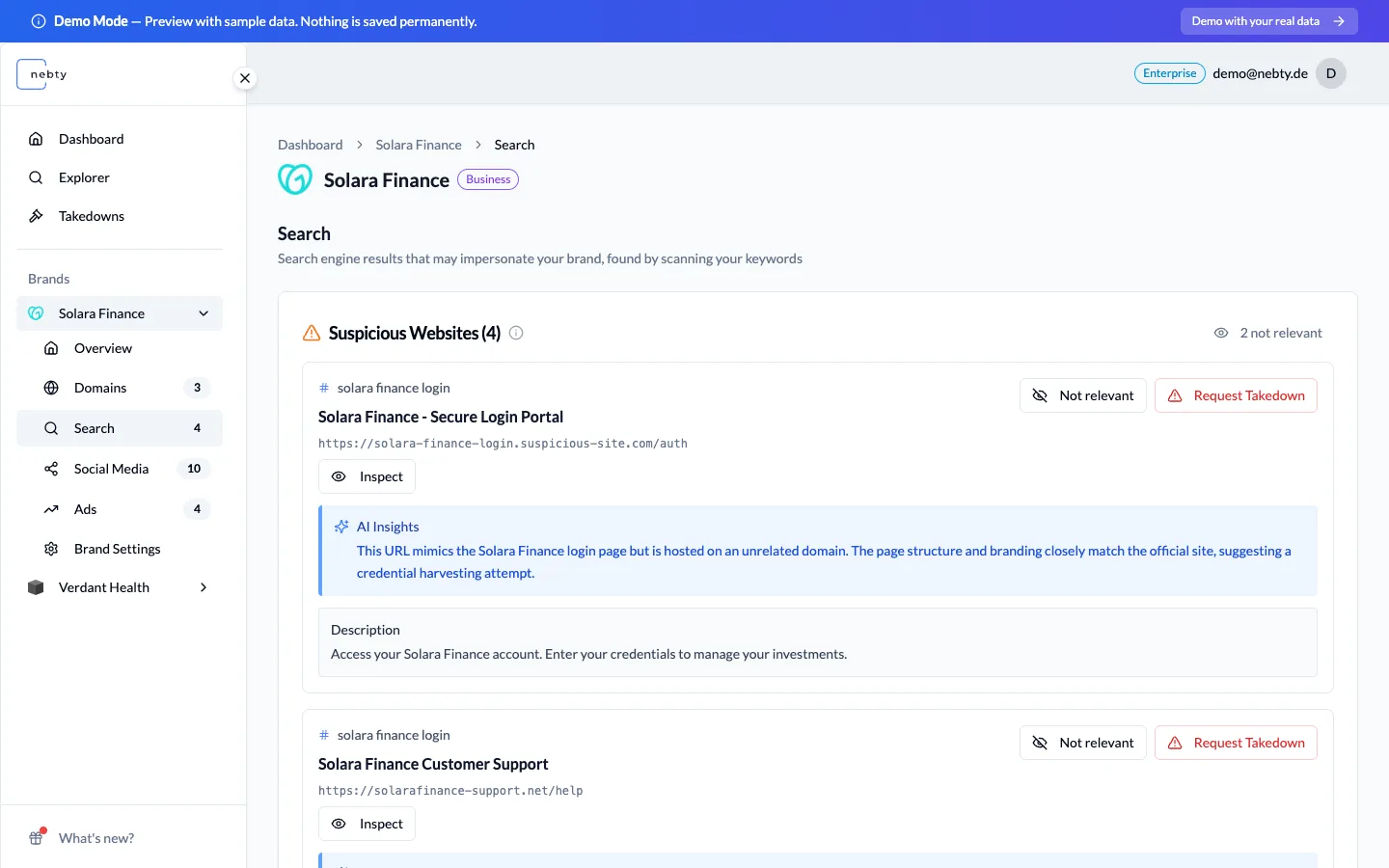
Task: Request Takedown for Customer Support result
Action: (1236, 743)
